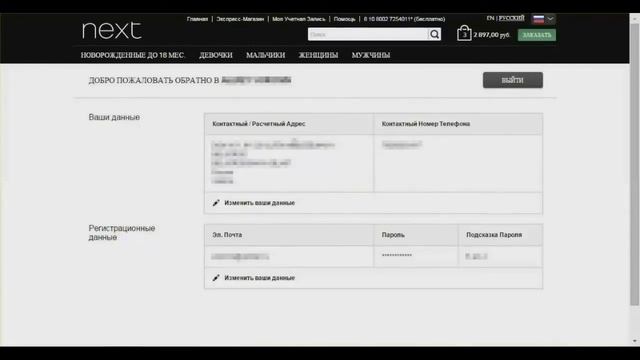Click the scrollbar down arrow
The height and width of the screenshot is (360, 640).
(x=634, y=341)
